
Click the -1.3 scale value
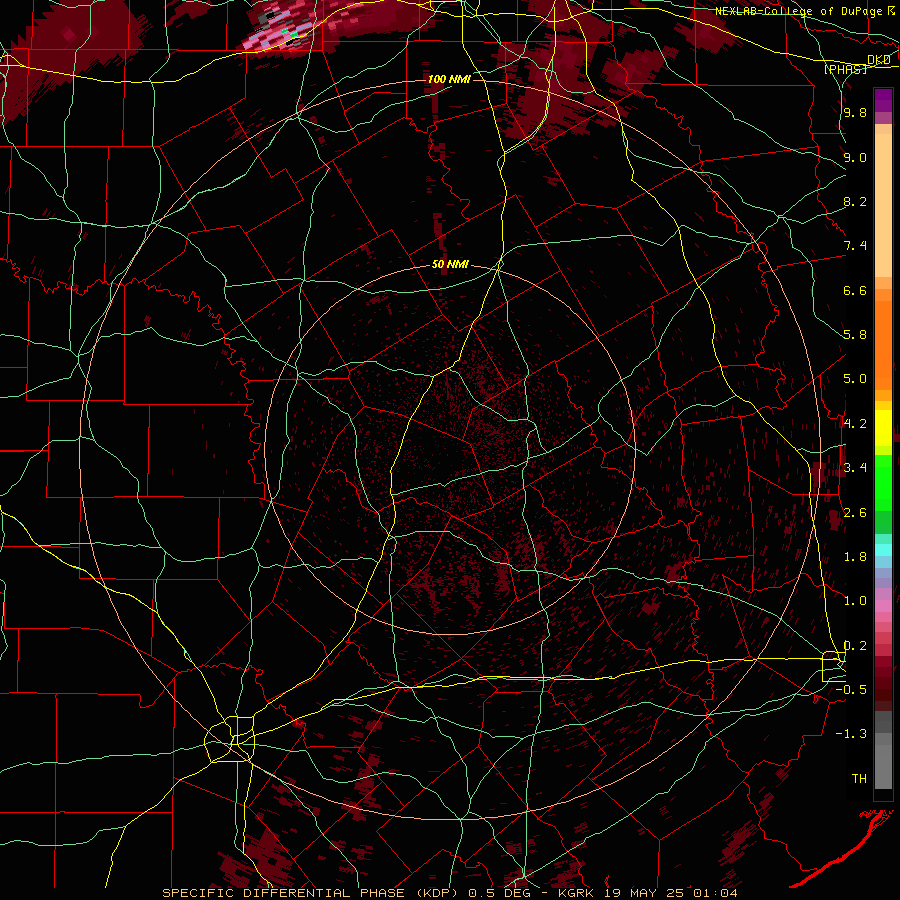[851, 734]
